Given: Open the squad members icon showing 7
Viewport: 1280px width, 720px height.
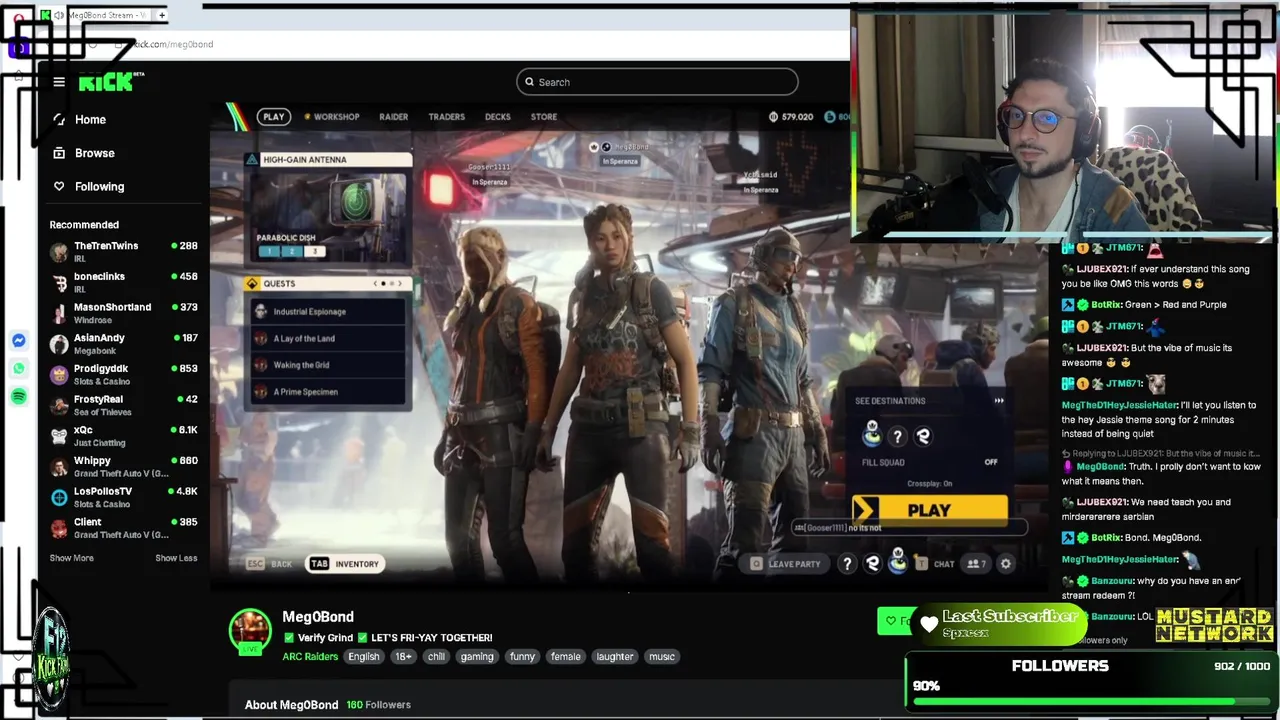Looking at the screenshot, I should 976,564.
